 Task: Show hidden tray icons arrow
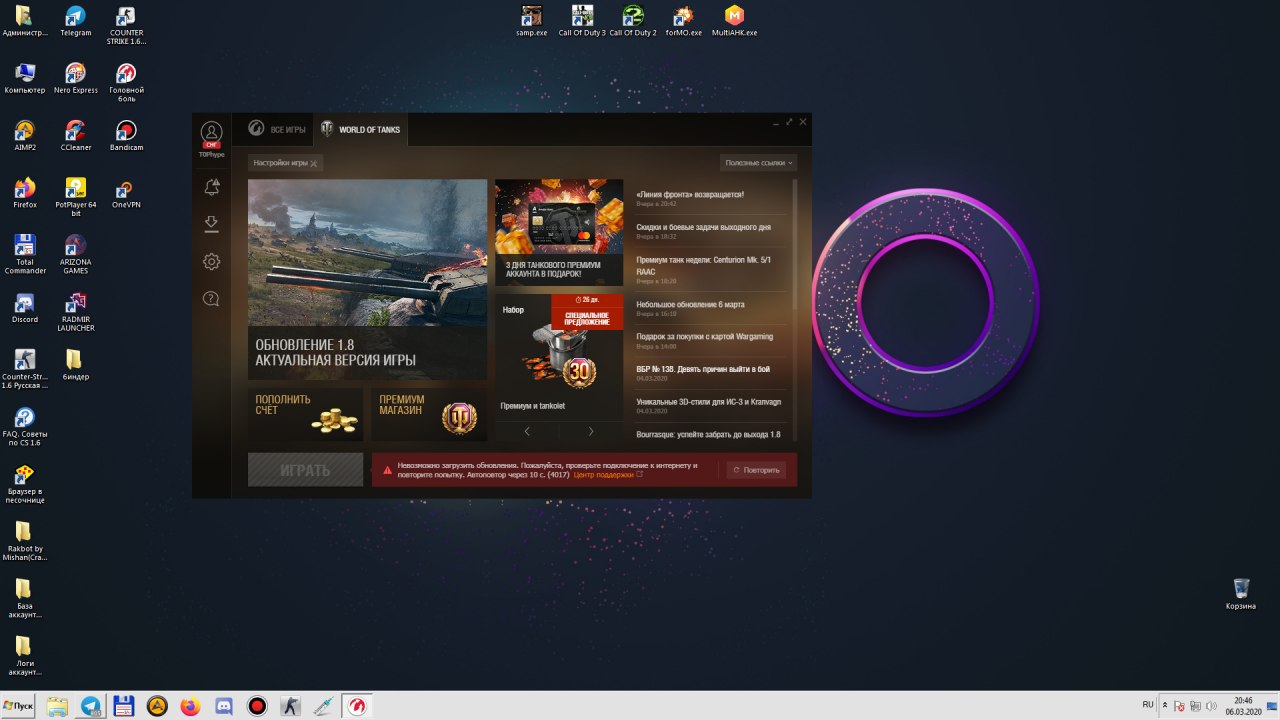(x=1164, y=706)
